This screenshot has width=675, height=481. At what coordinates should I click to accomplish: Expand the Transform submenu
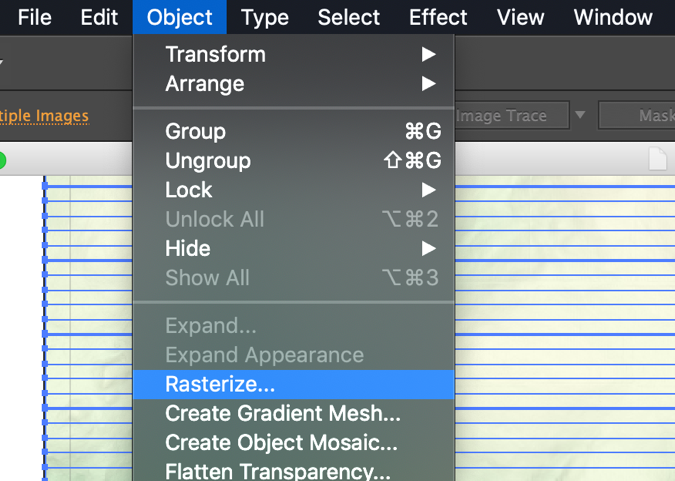[294, 54]
